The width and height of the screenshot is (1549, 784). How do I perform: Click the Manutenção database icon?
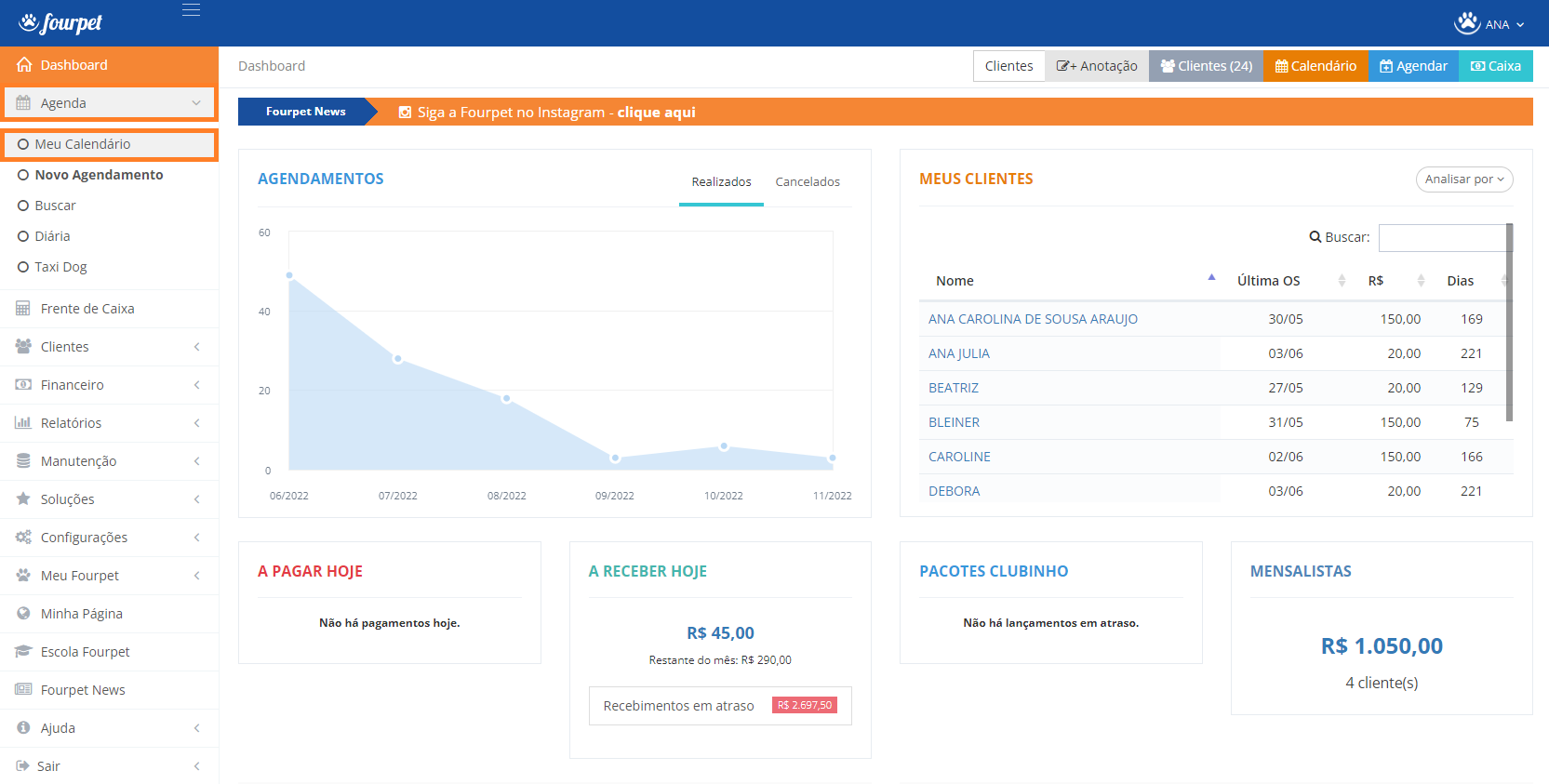coord(23,461)
